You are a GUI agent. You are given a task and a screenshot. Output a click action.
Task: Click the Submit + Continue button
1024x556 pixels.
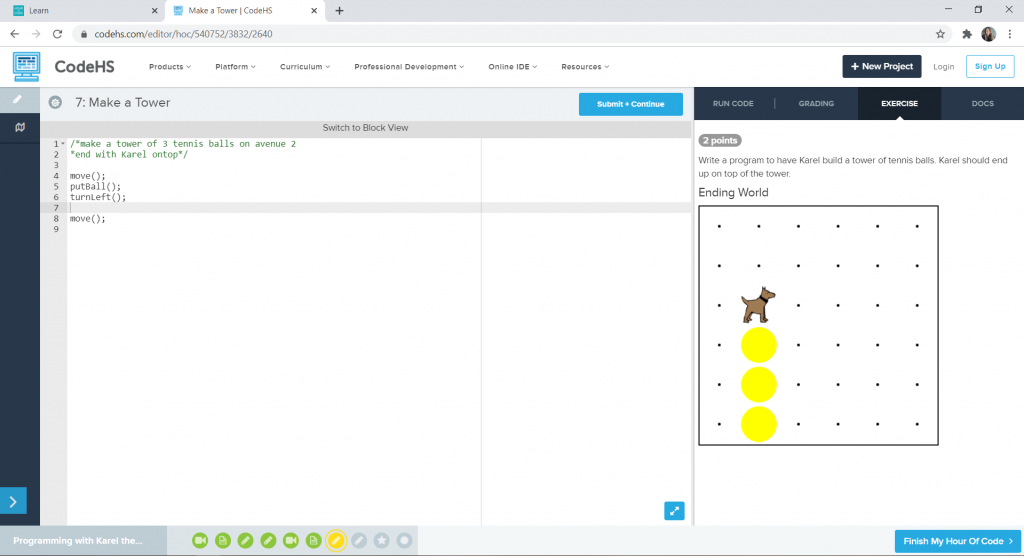[631, 104]
